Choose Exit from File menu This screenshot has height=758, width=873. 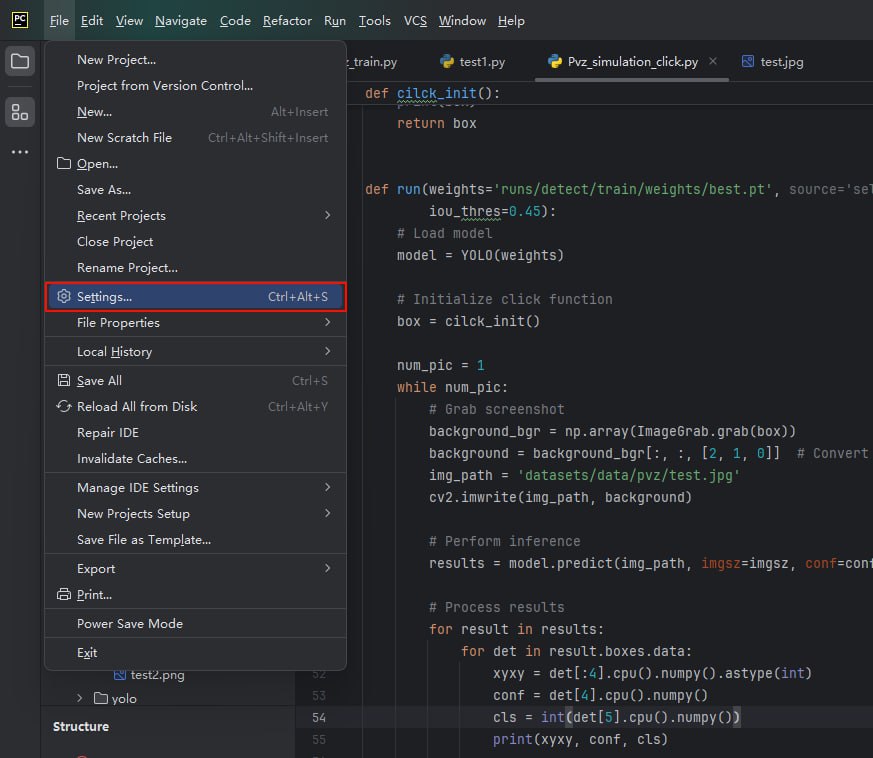tap(195, 652)
